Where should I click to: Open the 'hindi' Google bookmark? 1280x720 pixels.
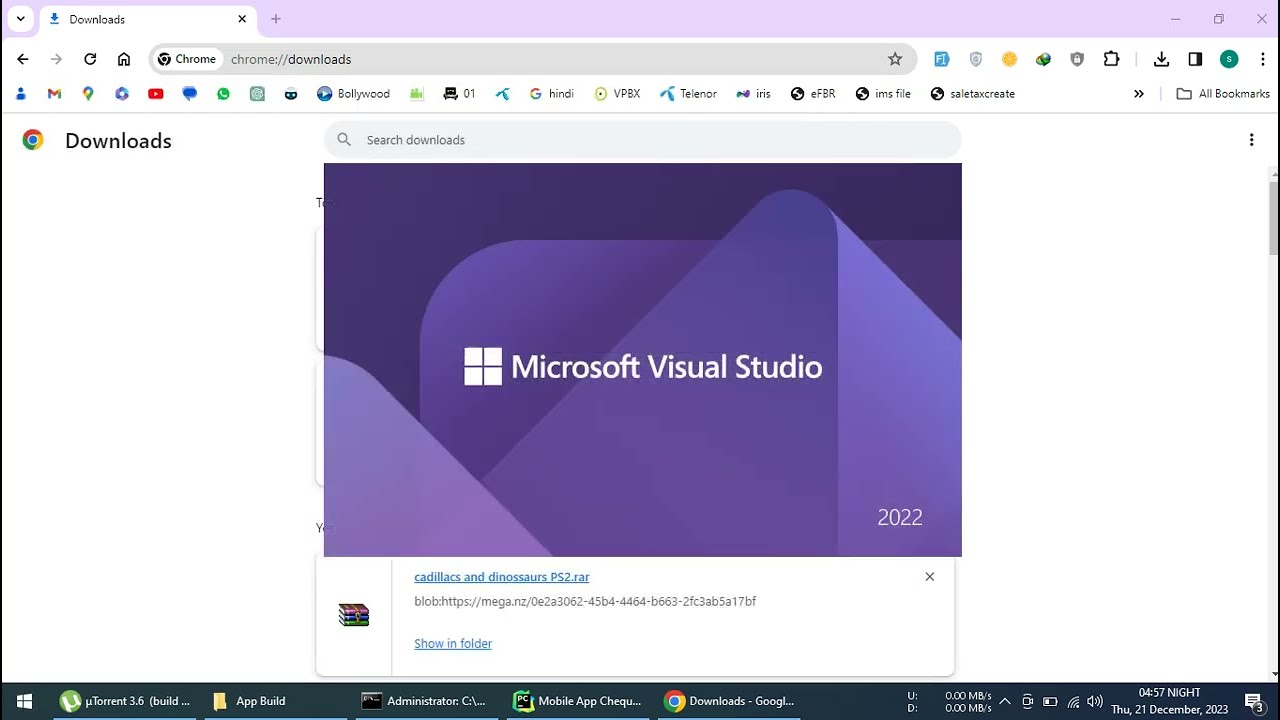pyautogui.click(x=551, y=94)
